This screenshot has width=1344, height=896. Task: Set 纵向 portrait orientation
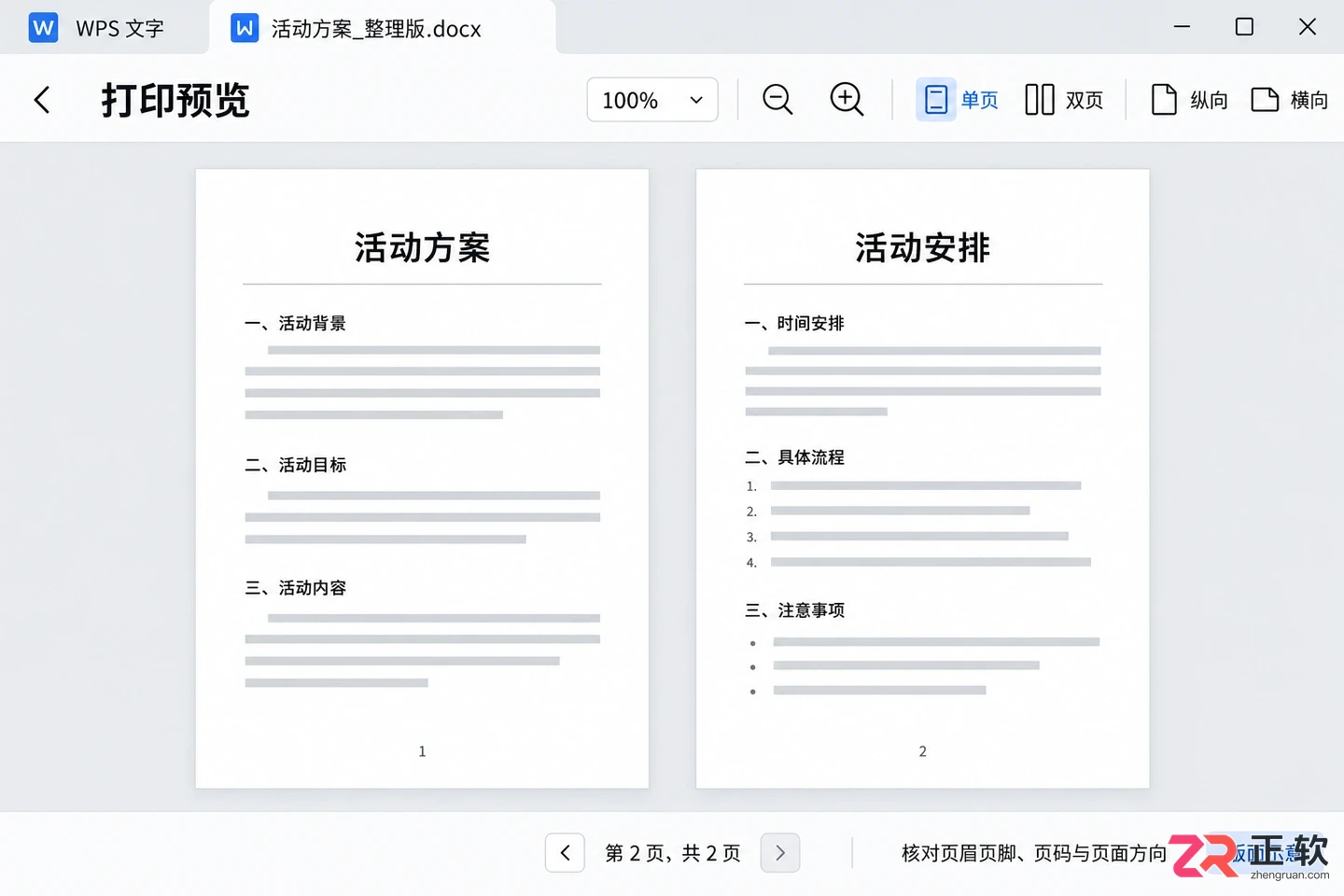(1189, 100)
